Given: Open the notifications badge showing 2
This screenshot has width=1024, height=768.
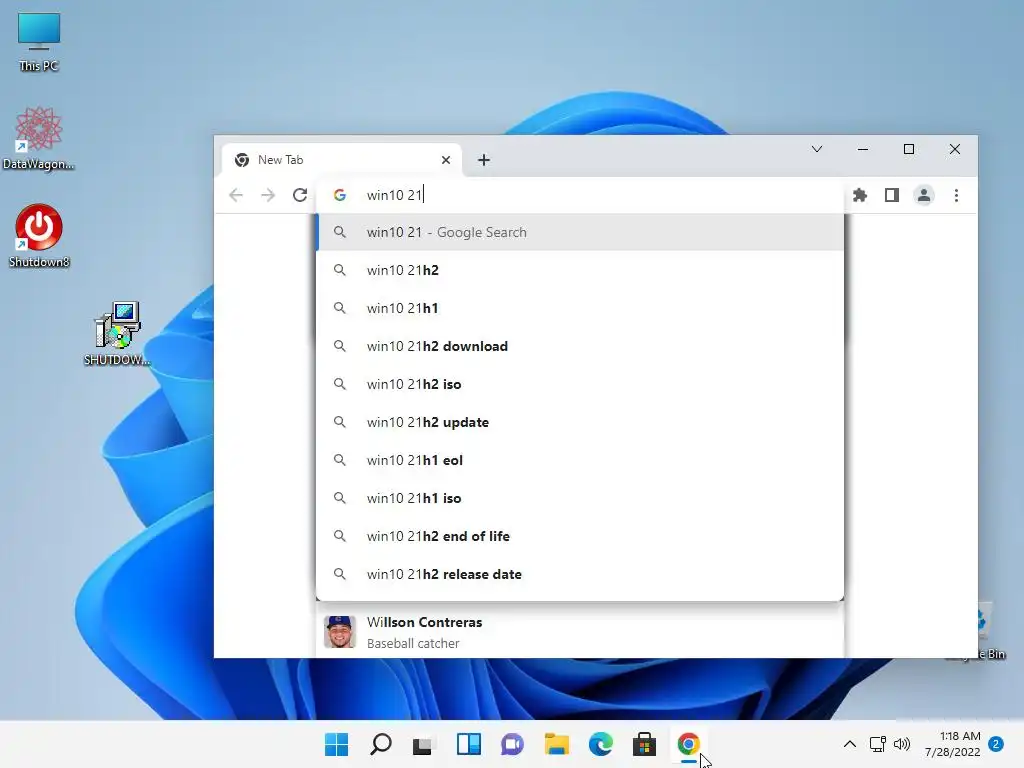Looking at the screenshot, I should pos(996,744).
